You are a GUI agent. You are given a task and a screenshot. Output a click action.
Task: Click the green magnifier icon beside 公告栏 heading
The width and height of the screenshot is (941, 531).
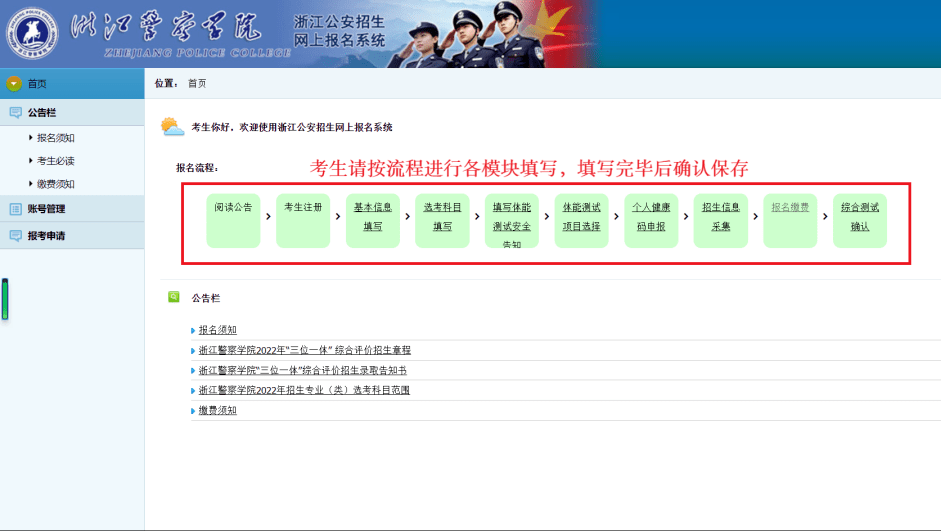pyautogui.click(x=173, y=297)
